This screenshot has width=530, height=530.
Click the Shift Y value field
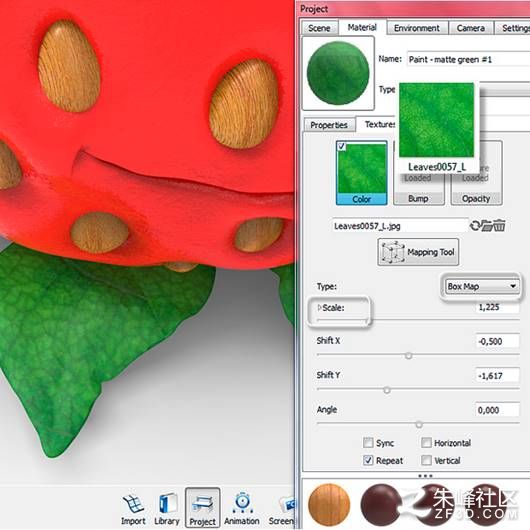point(497,376)
